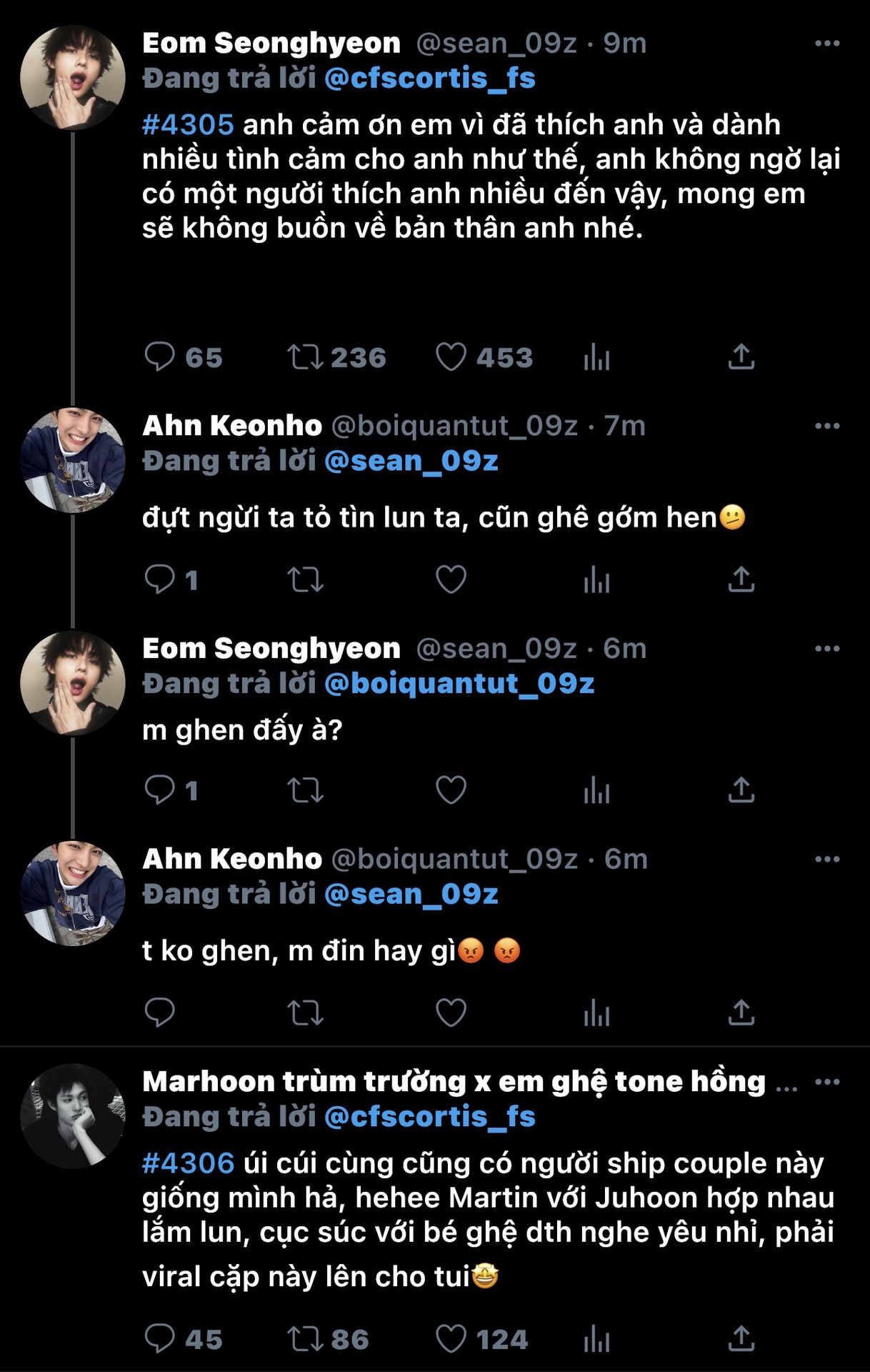View analytics for the #4305 tweet
The height and width of the screenshot is (1372, 870).
[x=596, y=357]
